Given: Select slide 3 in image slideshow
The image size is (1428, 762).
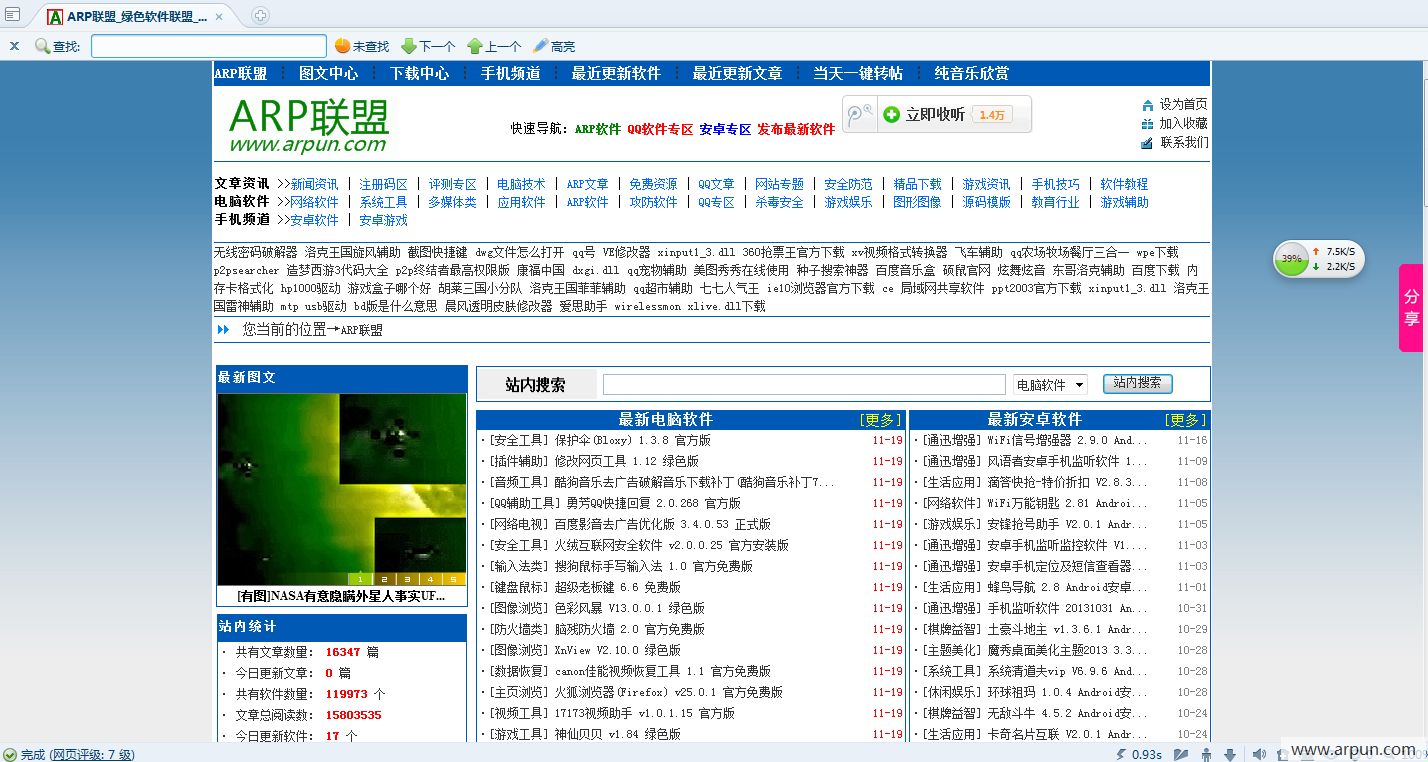Looking at the screenshot, I should 406,579.
